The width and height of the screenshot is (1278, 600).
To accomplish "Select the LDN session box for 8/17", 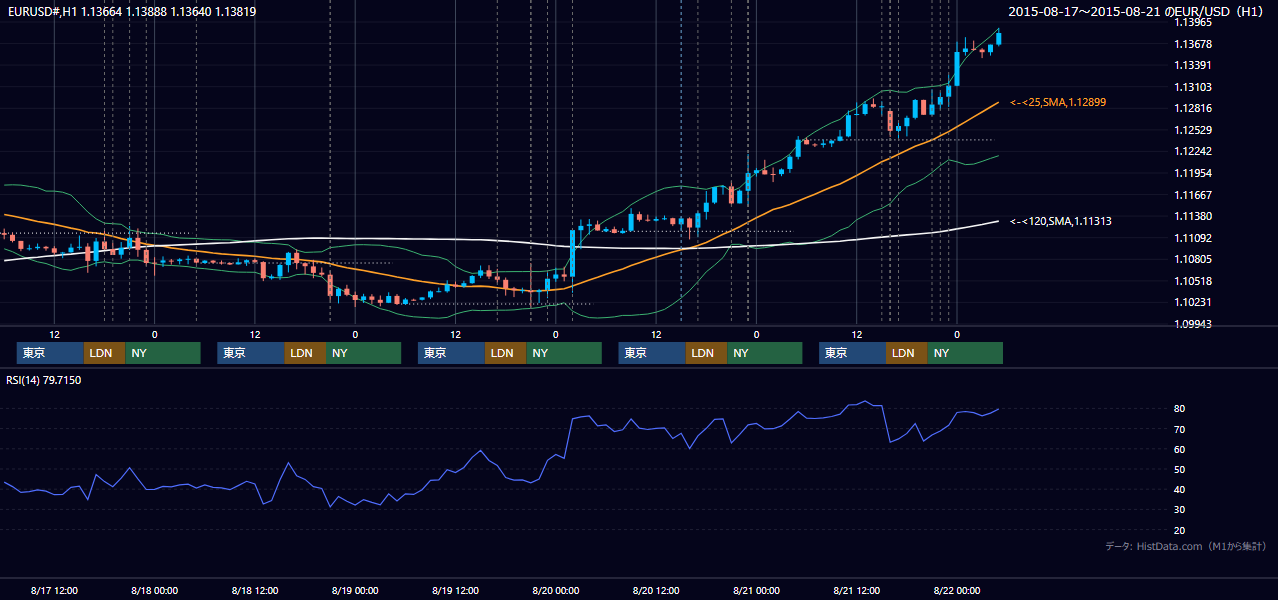I will coord(104,353).
